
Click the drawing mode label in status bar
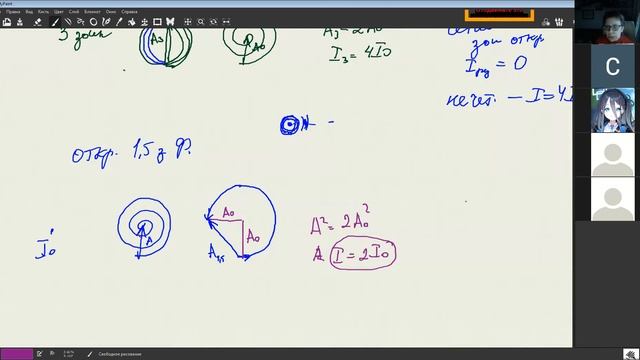coord(120,354)
